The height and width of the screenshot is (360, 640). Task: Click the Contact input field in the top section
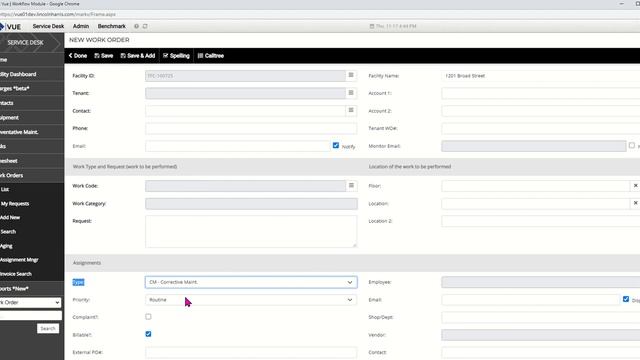pyautogui.click(x=245, y=111)
